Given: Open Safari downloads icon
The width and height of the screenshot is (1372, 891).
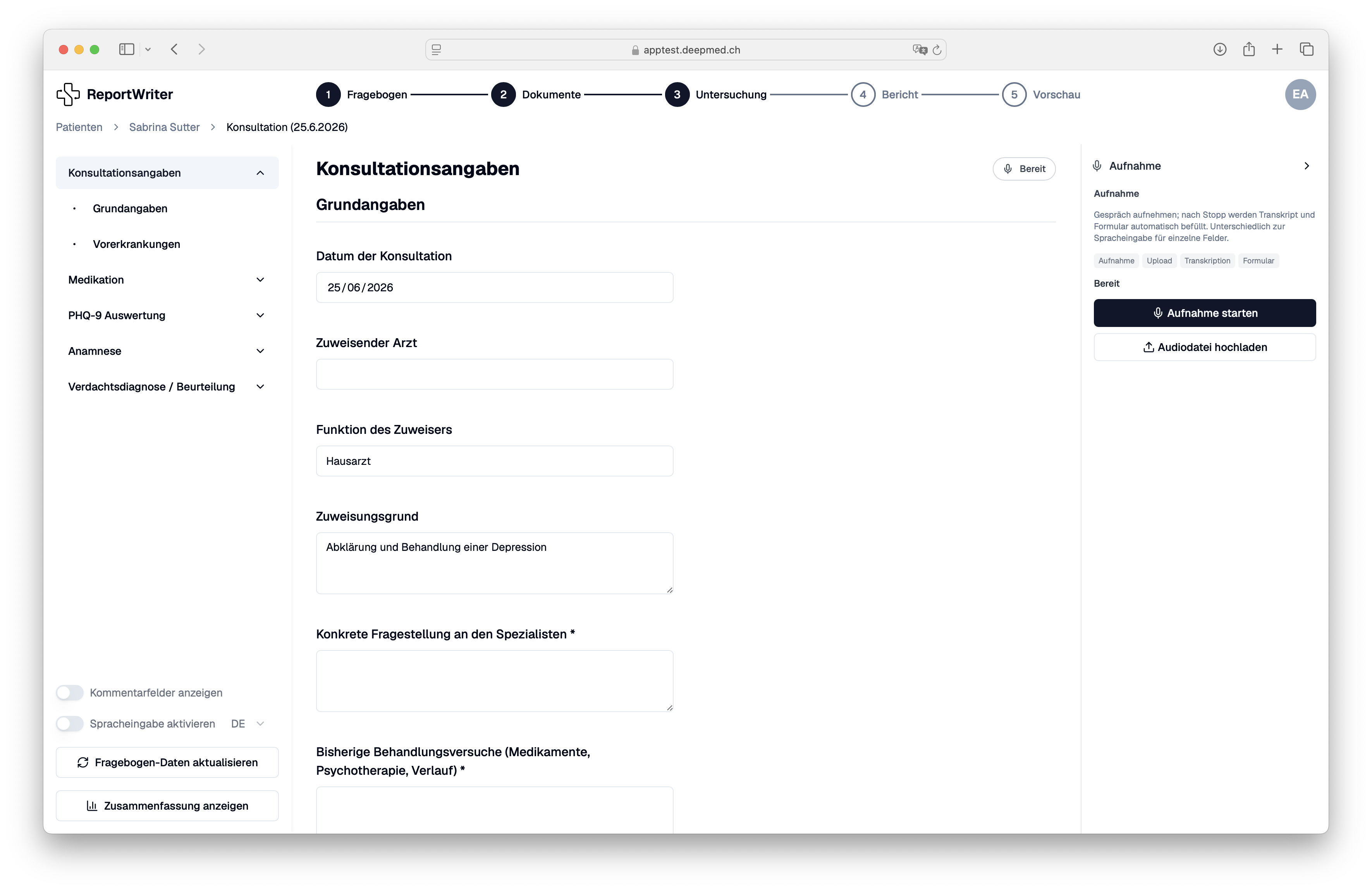Looking at the screenshot, I should [x=1220, y=50].
